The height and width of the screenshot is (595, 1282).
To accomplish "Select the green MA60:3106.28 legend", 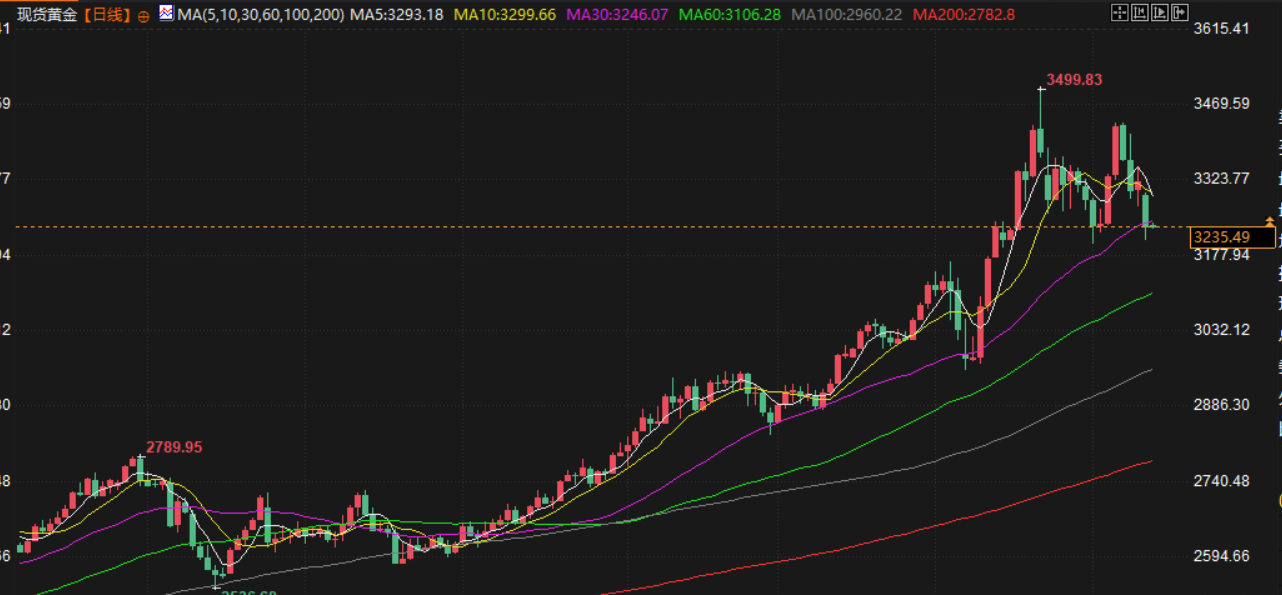I will [x=729, y=16].
